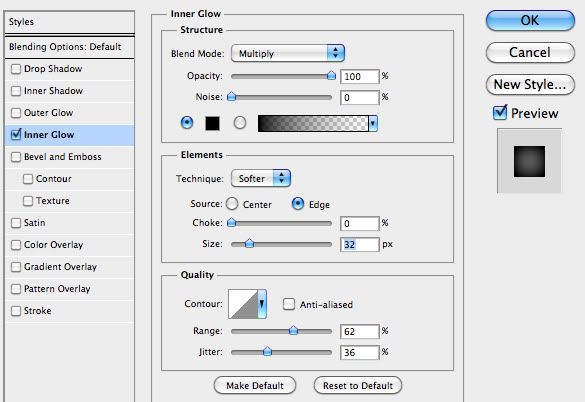Click the Opacity slider handle
The image size is (585, 402).
click(331, 76)
